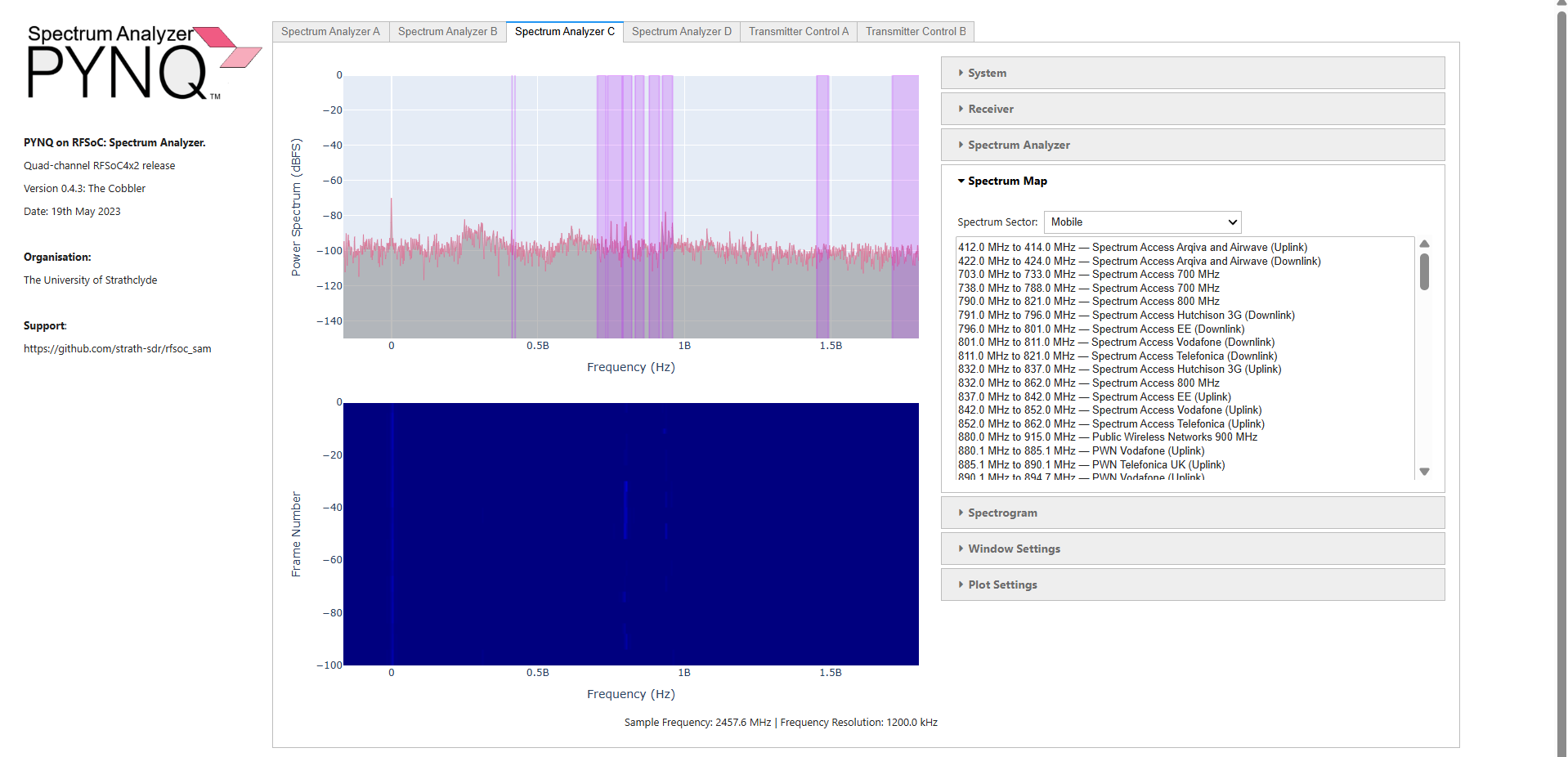Switch to Spectrum Analyzer B tab
The image size is (1568, 757).
coord(447,32)
